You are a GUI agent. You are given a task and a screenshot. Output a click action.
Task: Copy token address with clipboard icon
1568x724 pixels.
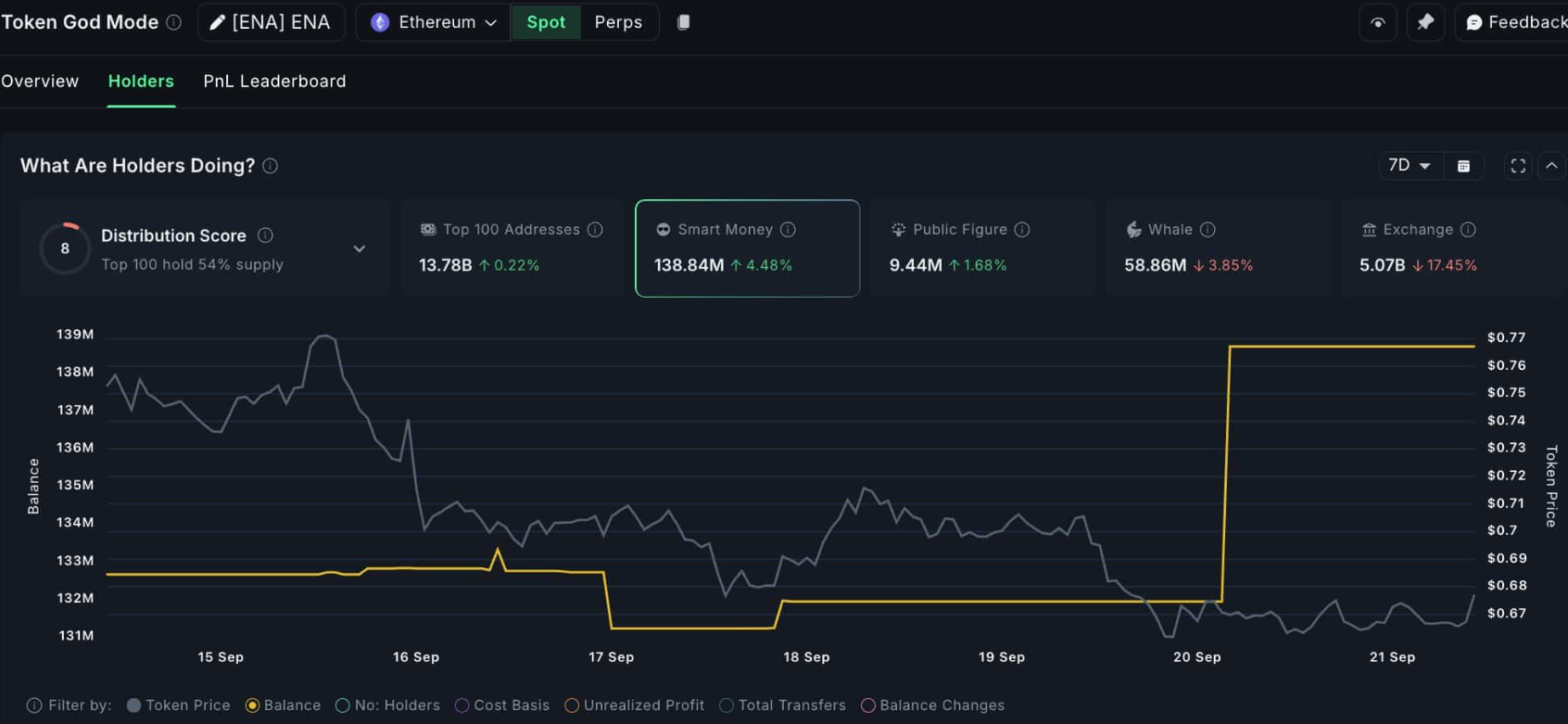(x=683, y=22)
